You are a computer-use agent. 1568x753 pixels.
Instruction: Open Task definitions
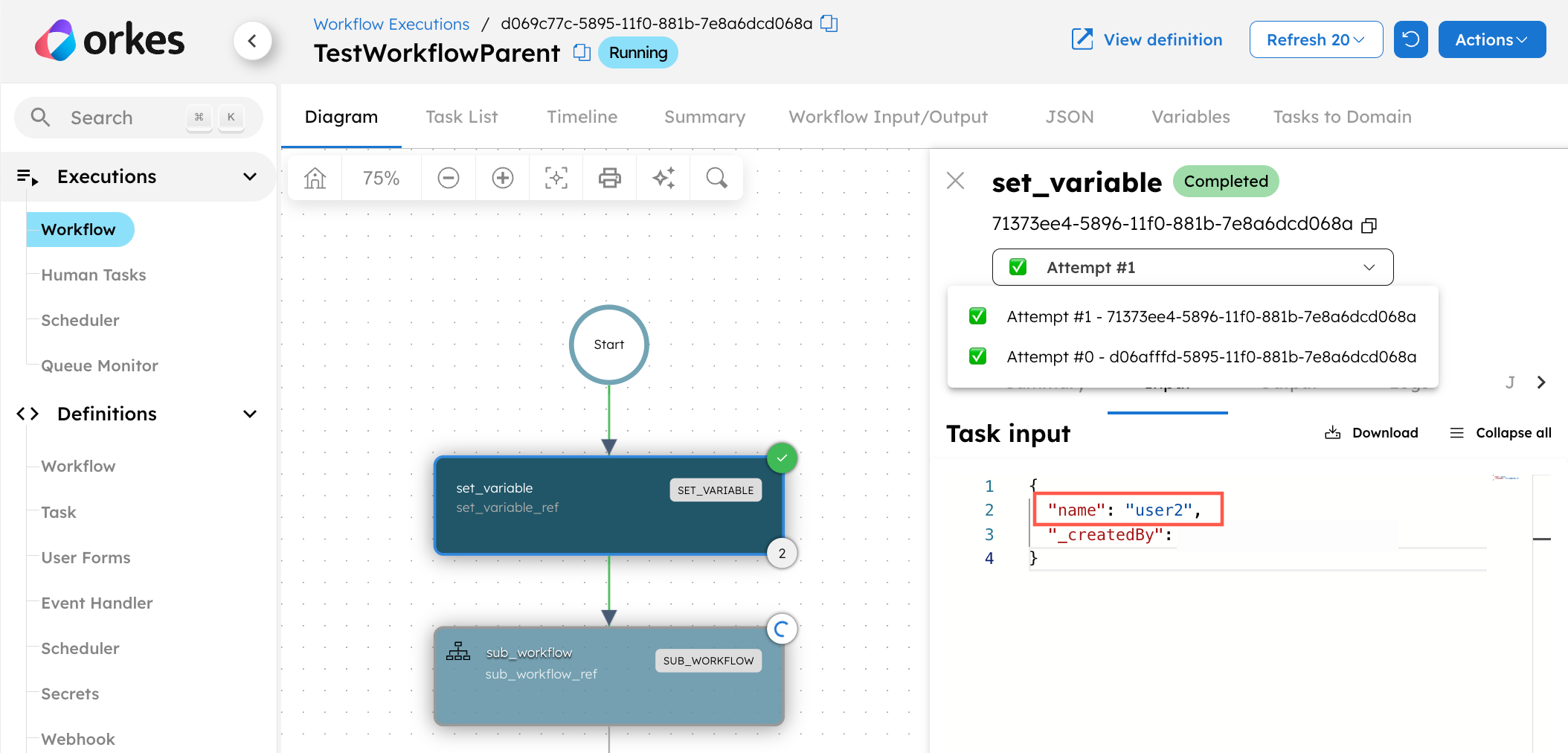(x=59, y=512)
